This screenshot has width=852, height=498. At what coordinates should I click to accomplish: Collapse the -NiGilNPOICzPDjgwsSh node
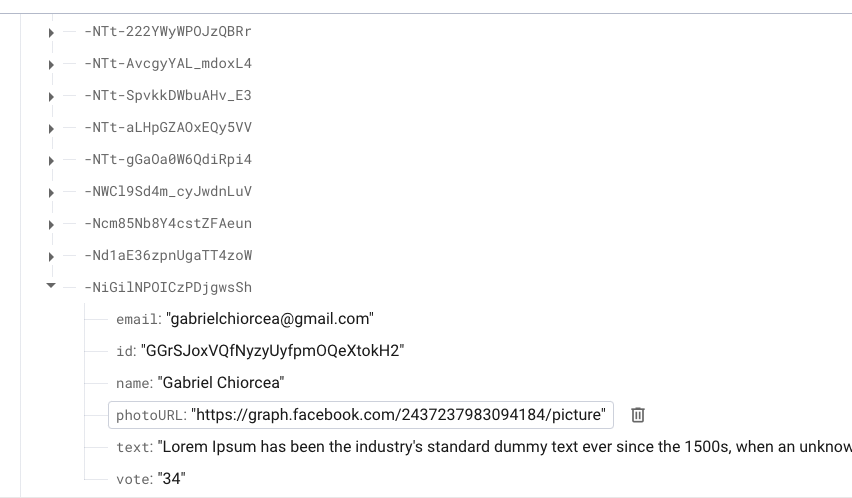tap(51, 287)
